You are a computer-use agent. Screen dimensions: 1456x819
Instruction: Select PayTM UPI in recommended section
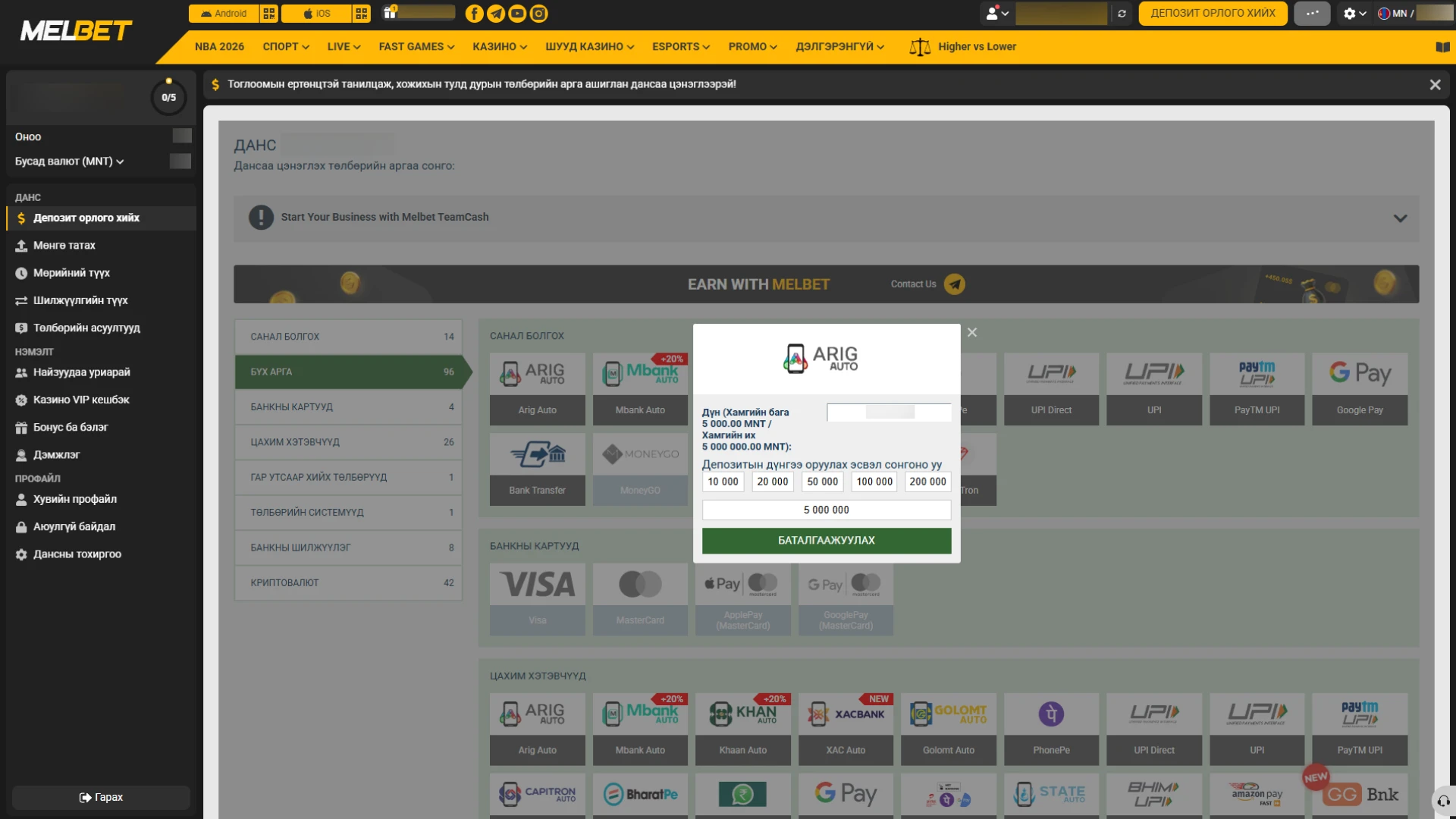(1257, 389)
